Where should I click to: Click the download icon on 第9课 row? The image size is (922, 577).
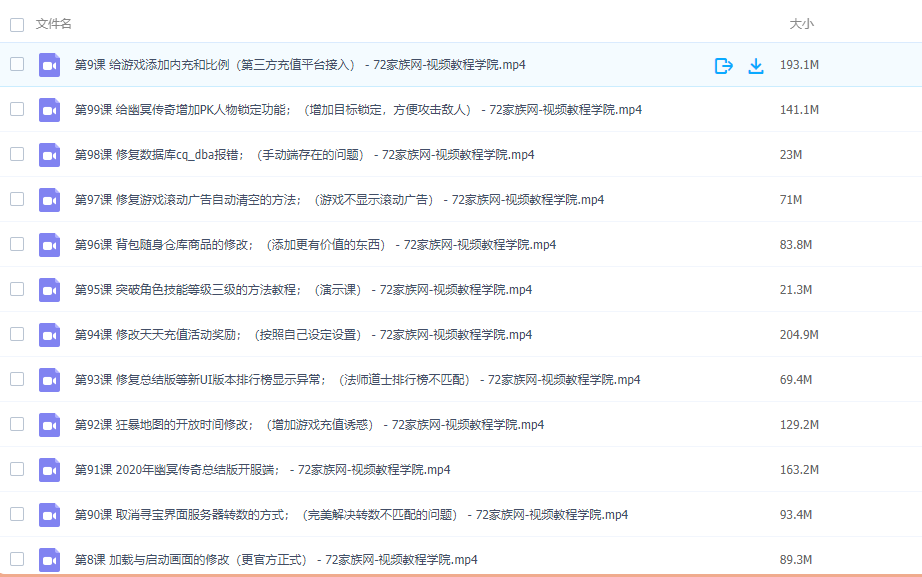coord(756,65)
